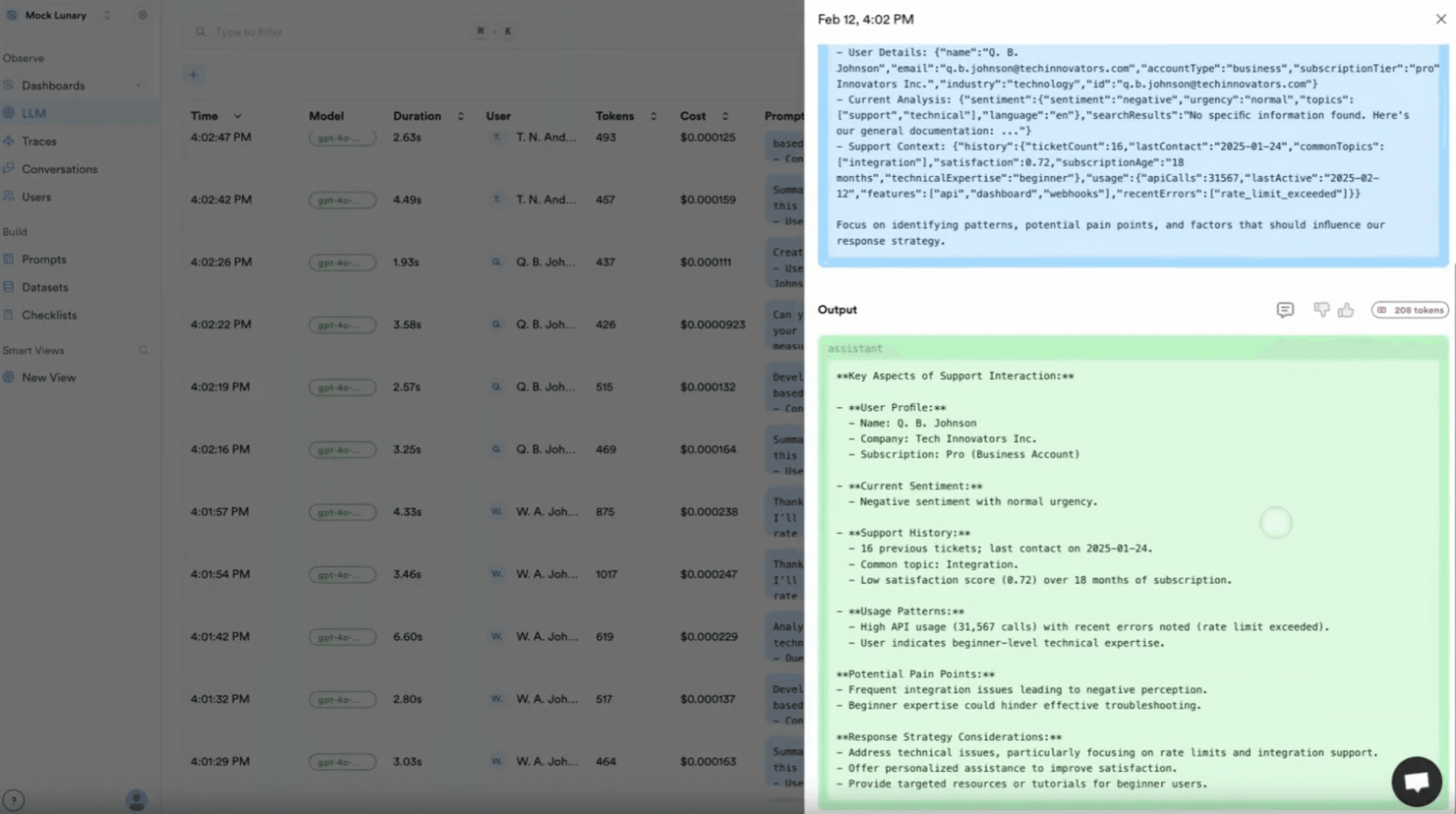Screen dimensions: 1456x814
Task: Click the Feb 12, 4:02 PM timestamp
Action: [x=865, y=19]
